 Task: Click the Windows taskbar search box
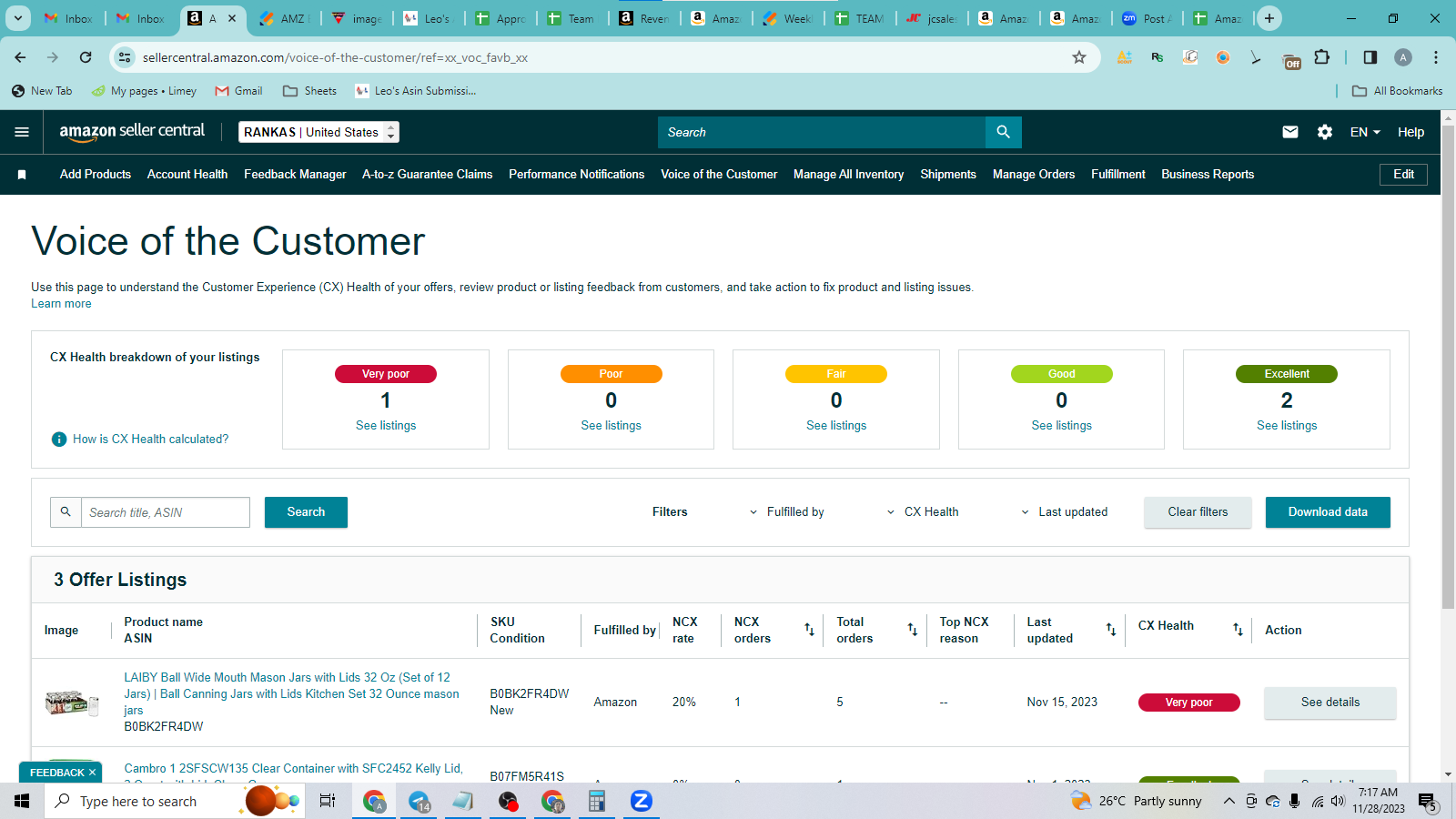(175, 801)
